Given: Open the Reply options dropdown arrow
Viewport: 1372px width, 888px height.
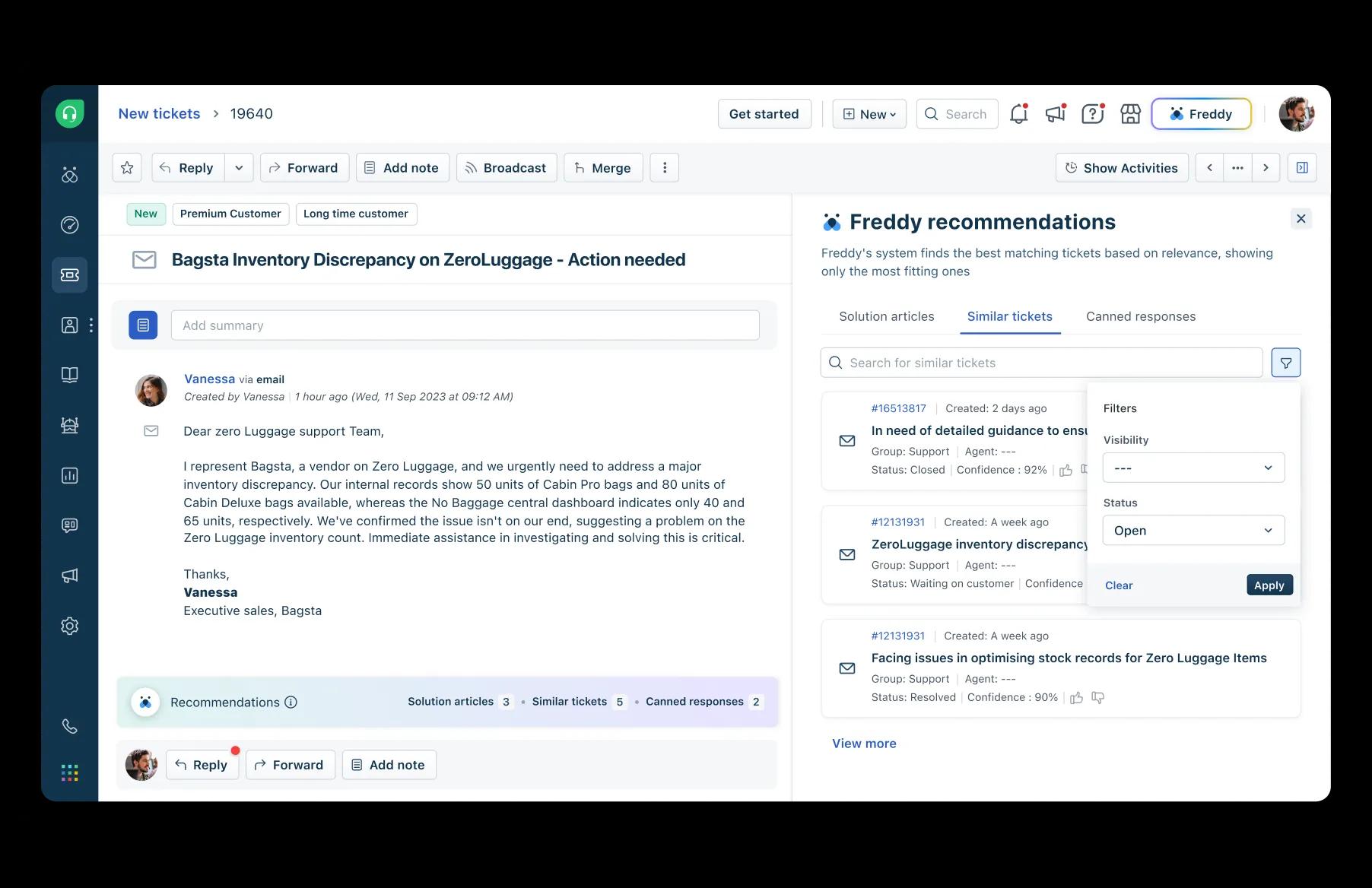Looking at the screenshot, I should (239, 168).
